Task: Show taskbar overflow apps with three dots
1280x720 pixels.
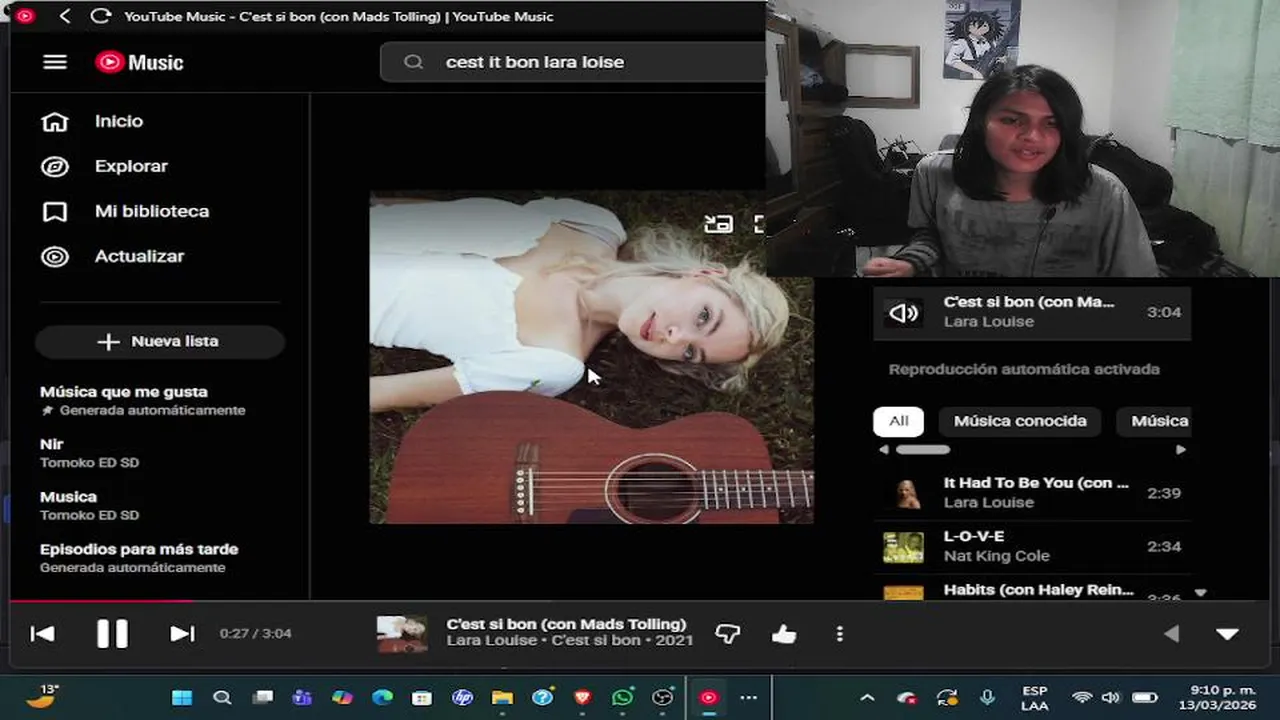Action: pyautogui.click(x=748, y=698)
